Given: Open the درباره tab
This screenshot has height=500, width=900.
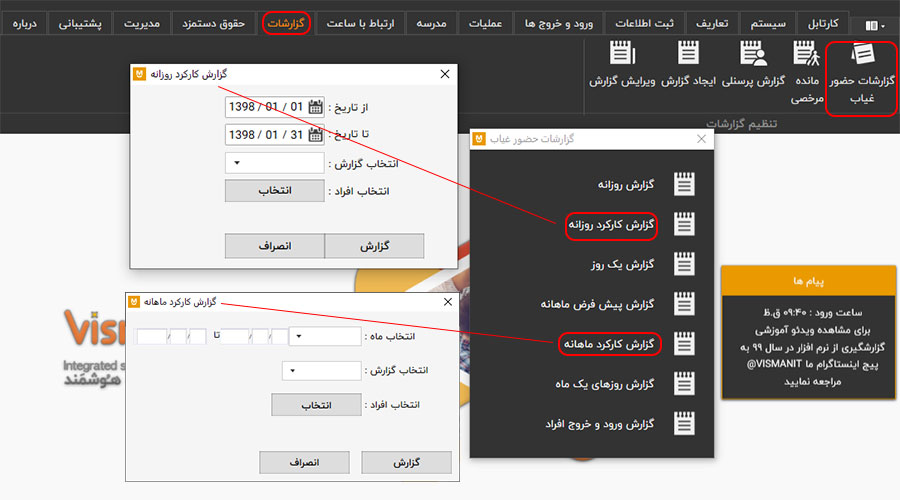Looking at the screenshot, I should click(x=25, y=24).
